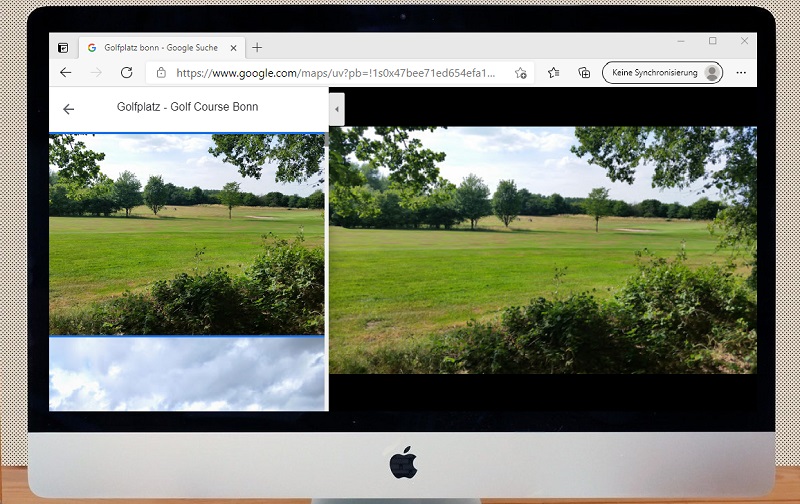Screen dimensions: 800x504
Task: Go back to previous page in browser
Action: [65, 73]
